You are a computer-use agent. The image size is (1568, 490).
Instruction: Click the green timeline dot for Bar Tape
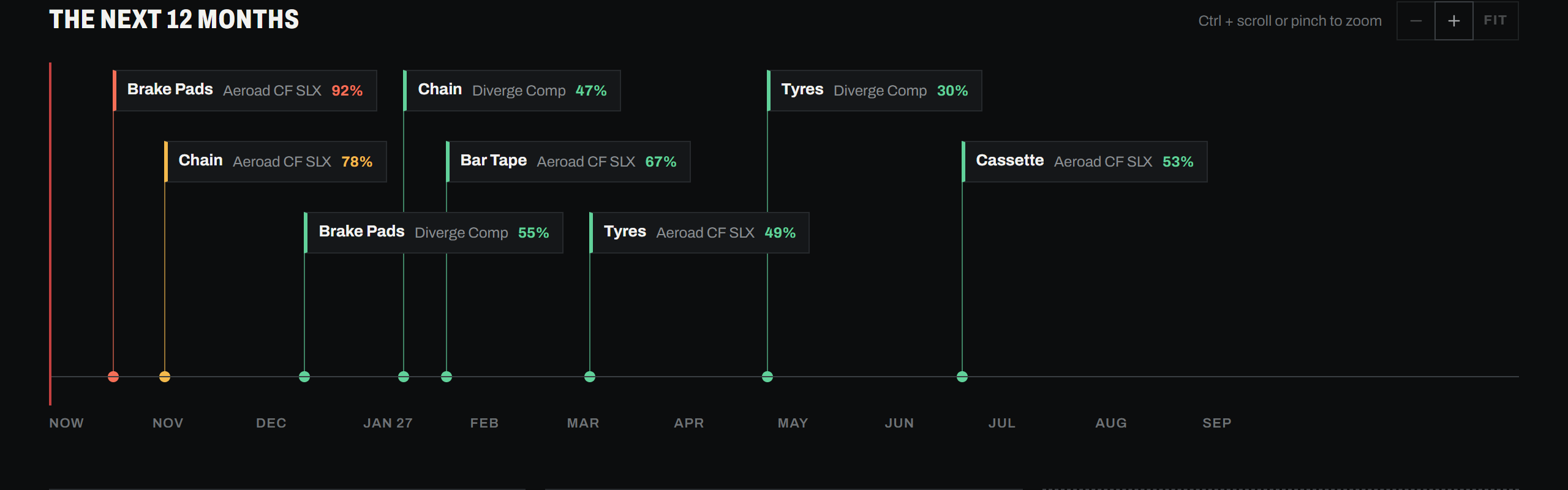447,377
